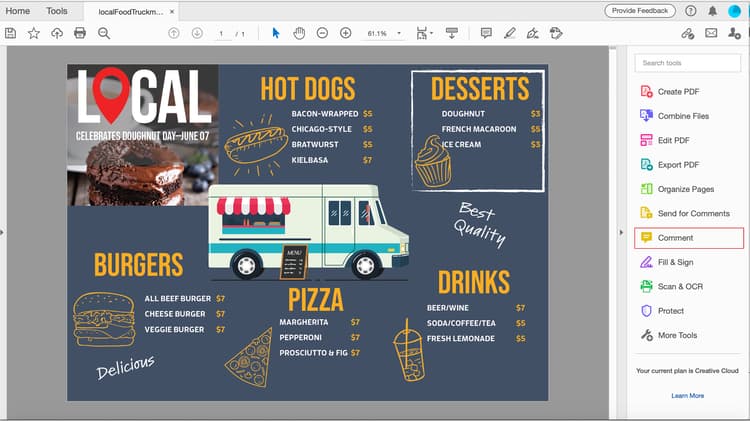The width and height of the screenshot is (750, 421).
Task: Collapse the right tools pane
Action: (621, 233)
